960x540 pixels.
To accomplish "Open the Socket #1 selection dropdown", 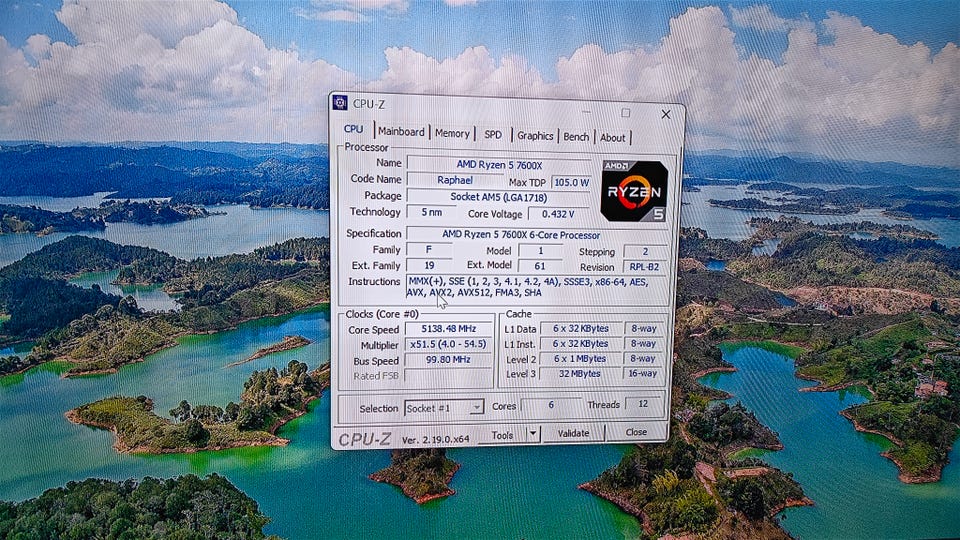I will coord(444,408).
